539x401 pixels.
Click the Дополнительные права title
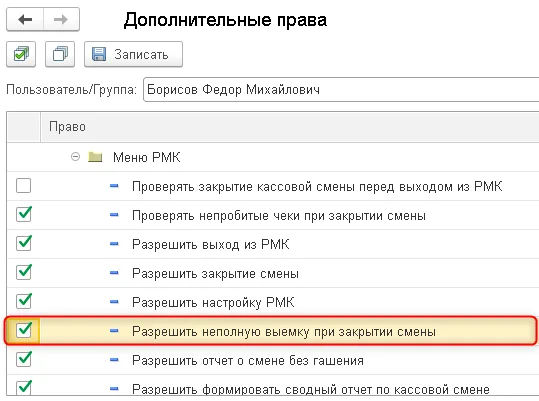[x=225, y=20]
